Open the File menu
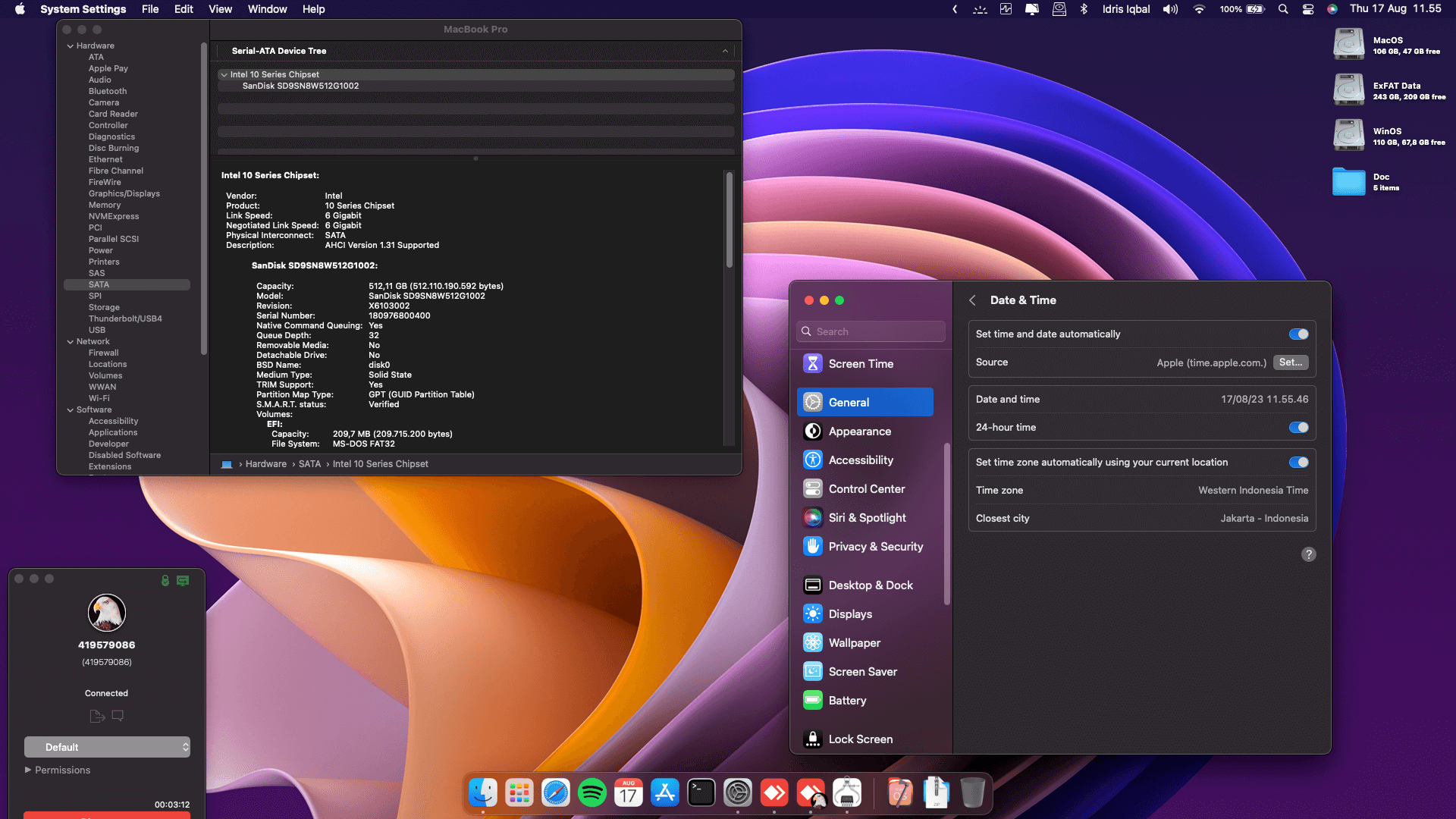The height and width of the screenshot is (819, 1456). tap(150, 9)
